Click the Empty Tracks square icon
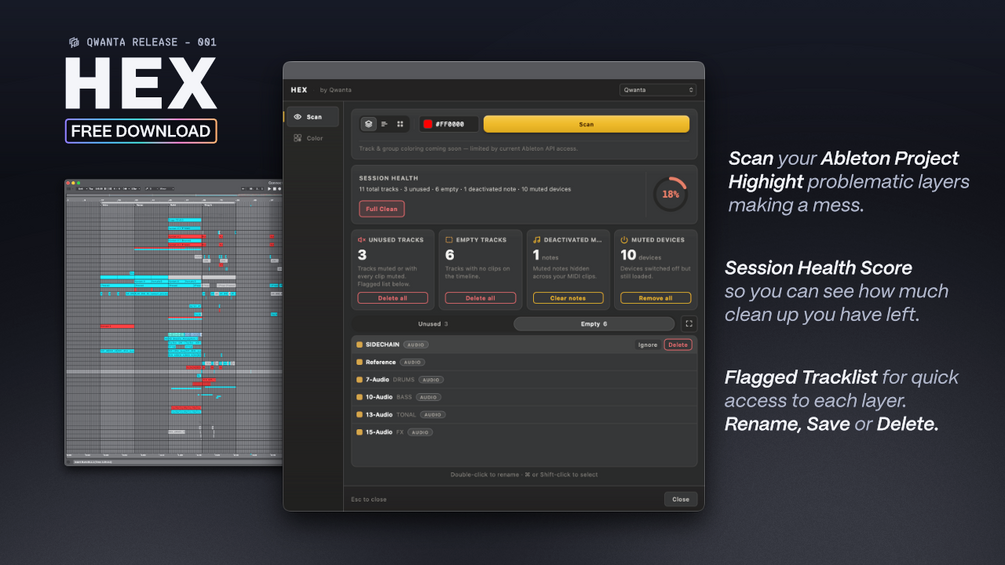The width and height of the screenshot is (1005, 565). [x=449, y=240]
